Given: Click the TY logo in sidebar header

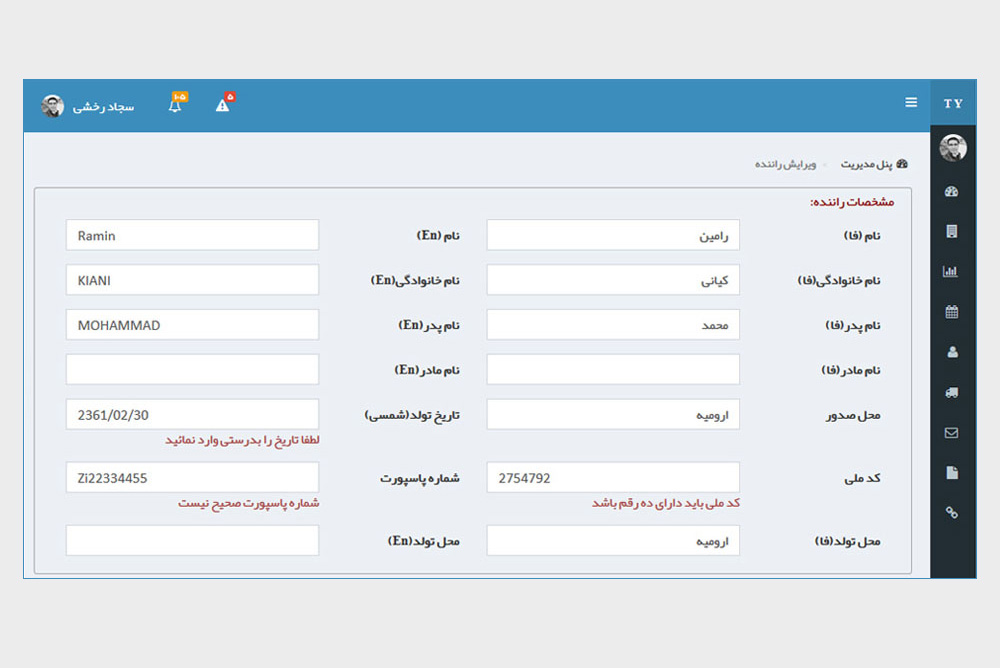Looking at the screenshot, I should coord(953,103).
